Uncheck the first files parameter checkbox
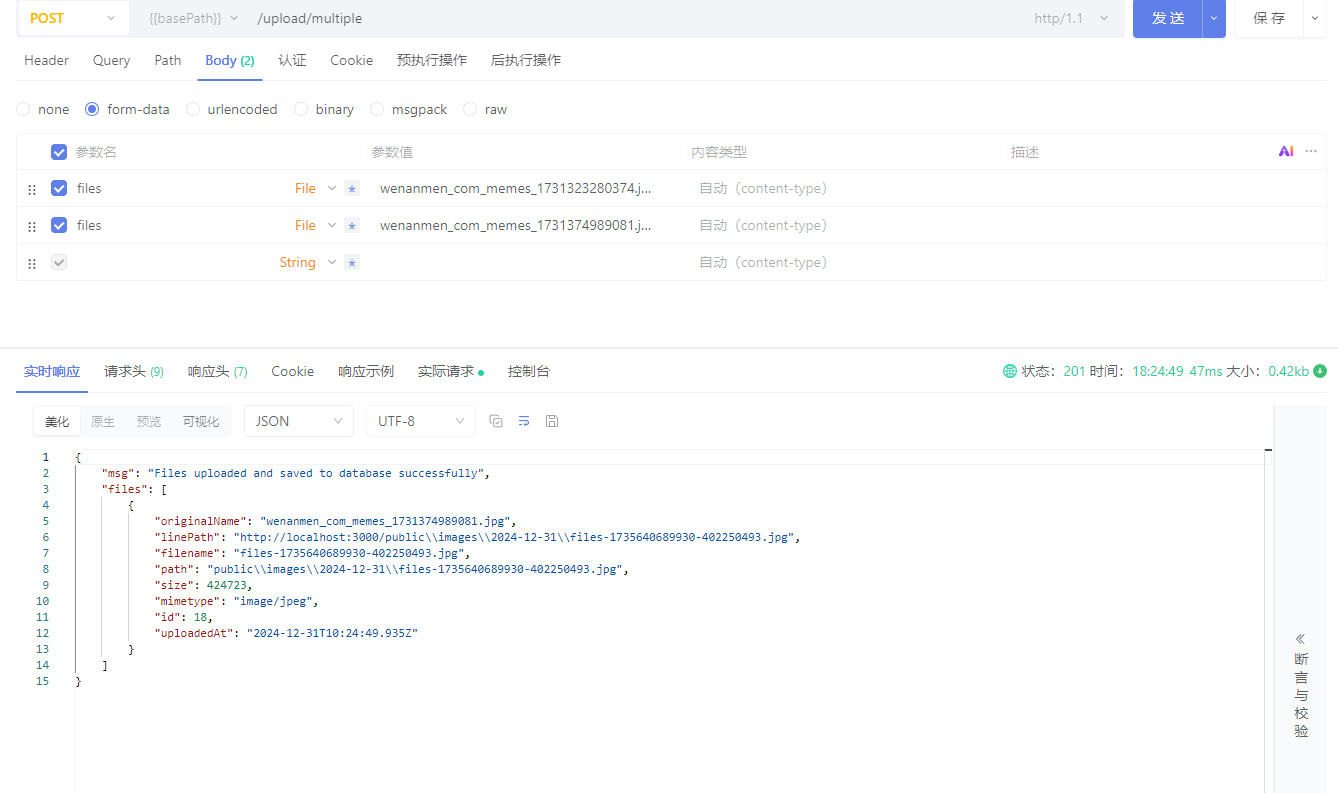Image resolution: width=1338 pixels, height=793 pixels. 59,188
